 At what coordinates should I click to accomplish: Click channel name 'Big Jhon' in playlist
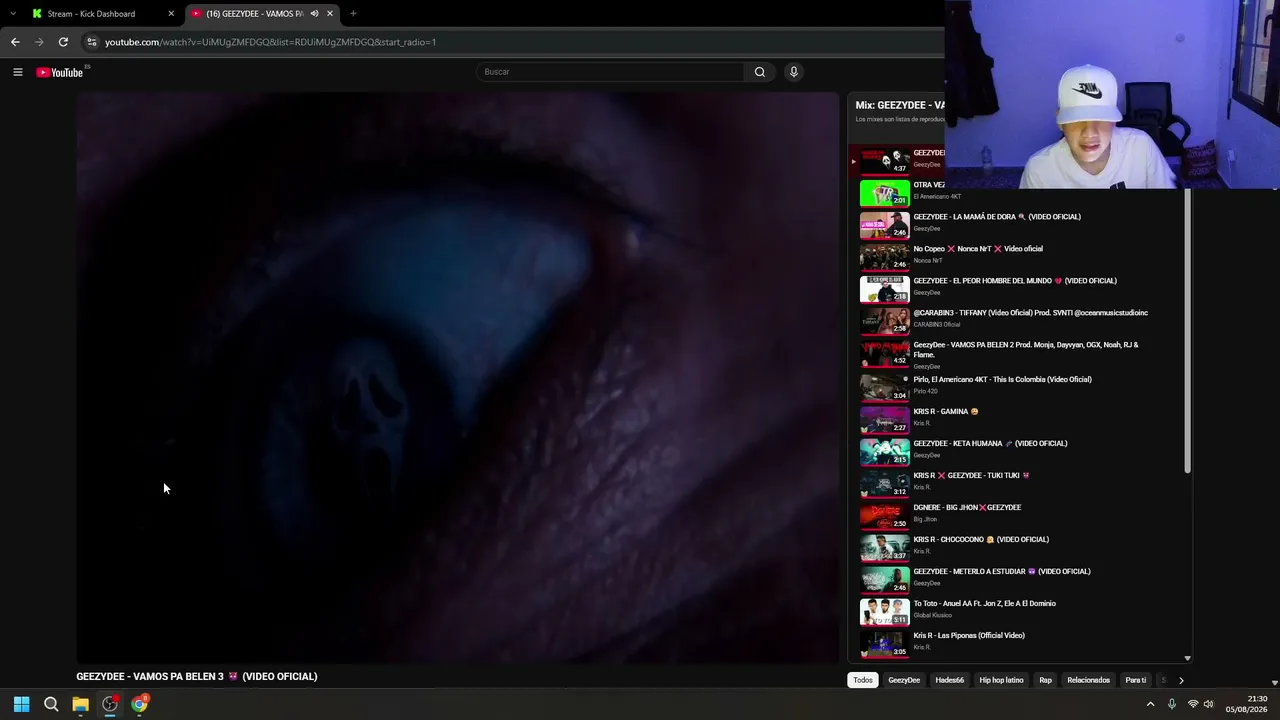[925, 519]
